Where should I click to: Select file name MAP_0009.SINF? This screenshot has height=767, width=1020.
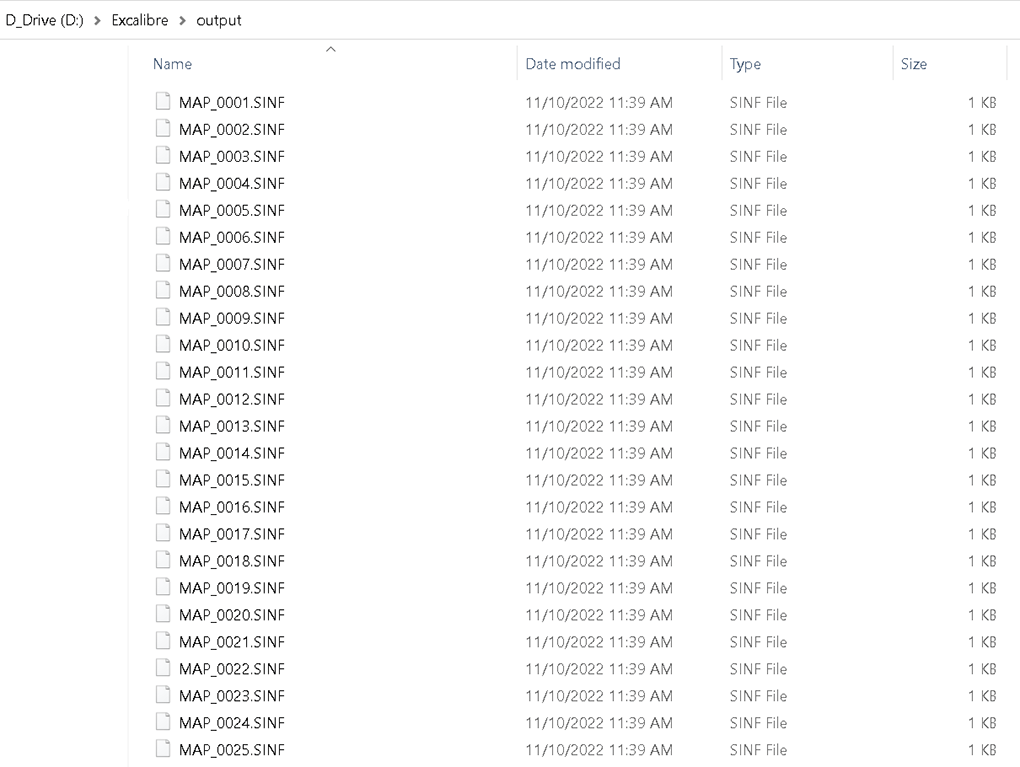point(232,319)
